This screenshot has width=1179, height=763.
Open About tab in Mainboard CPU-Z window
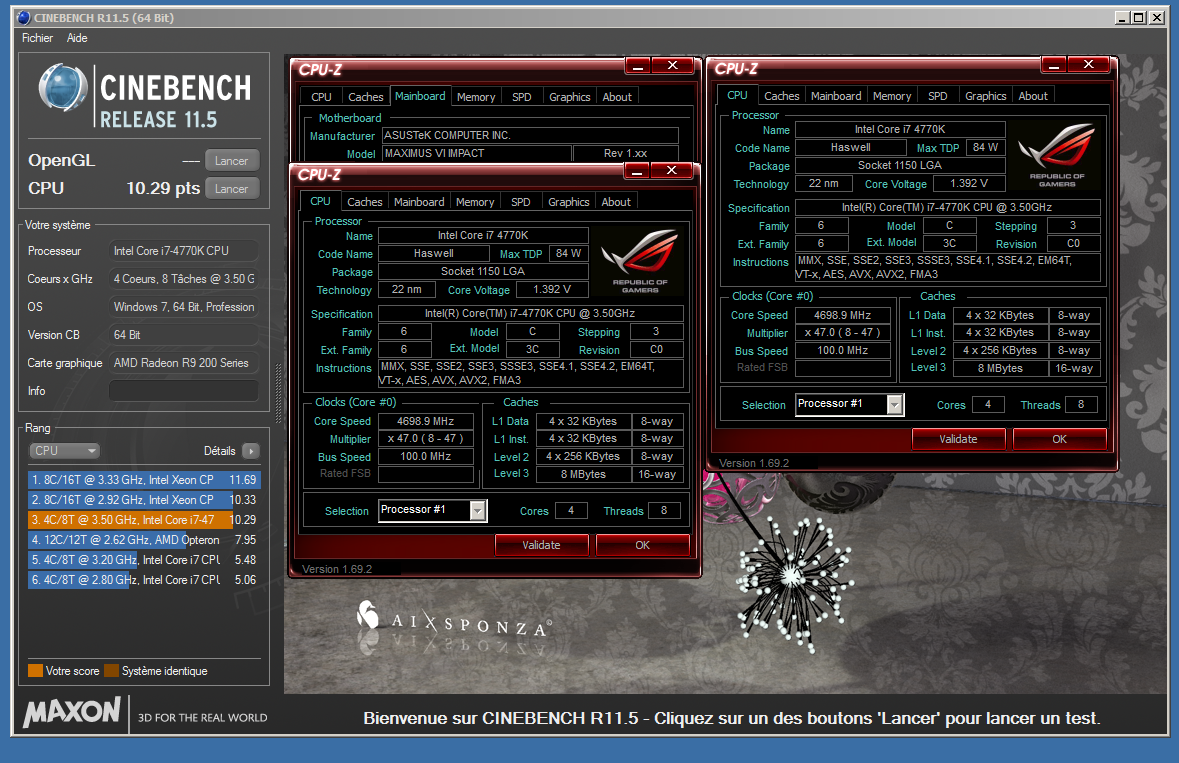[x=617, y=97]
